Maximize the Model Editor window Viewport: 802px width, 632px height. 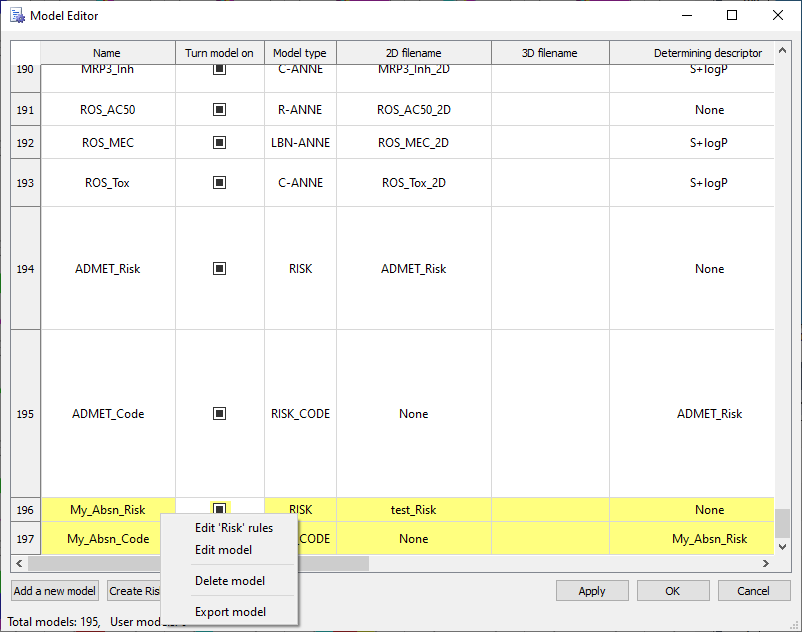732,15
